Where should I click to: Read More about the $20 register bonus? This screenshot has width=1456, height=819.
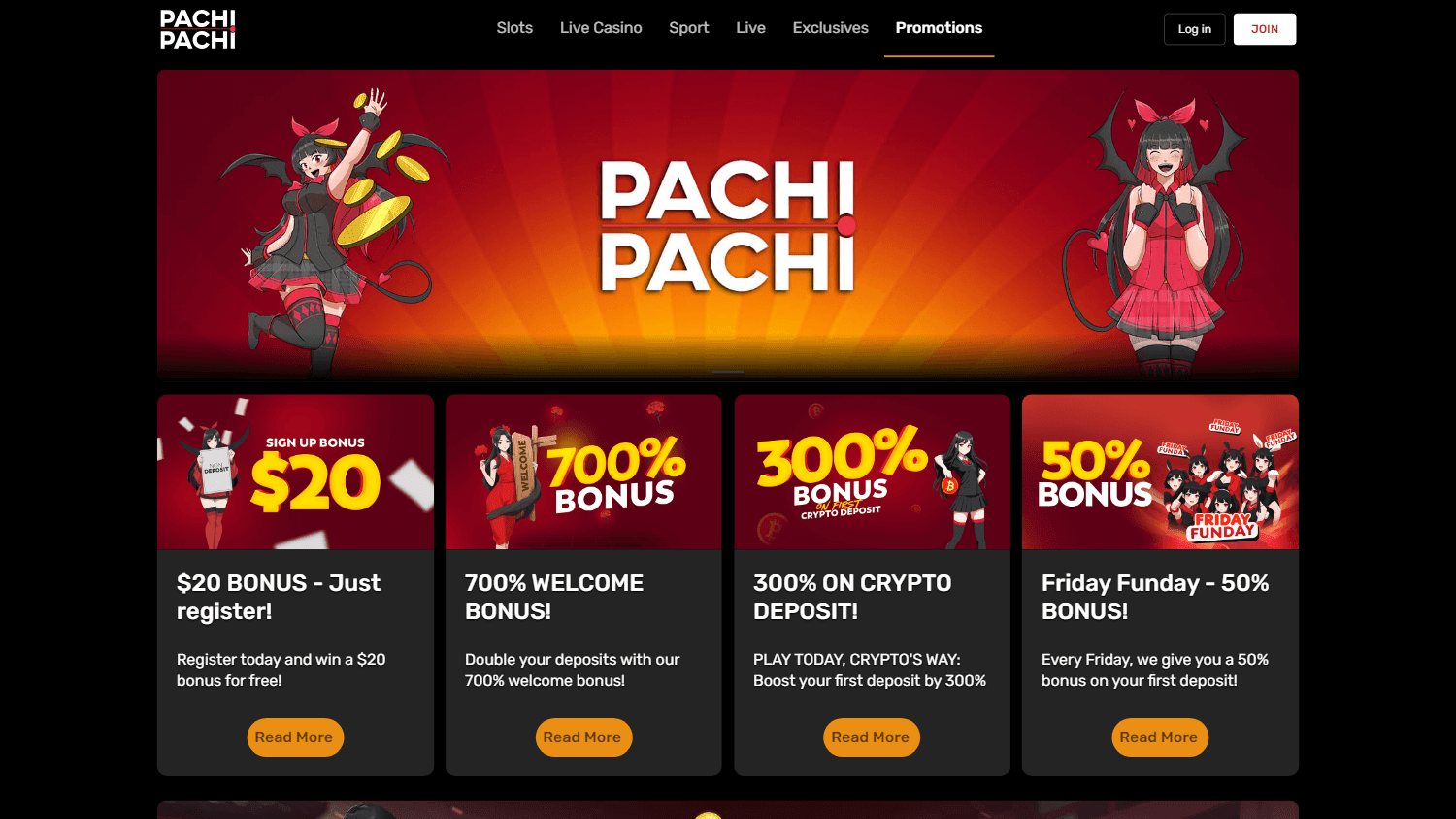coord(295,737)
